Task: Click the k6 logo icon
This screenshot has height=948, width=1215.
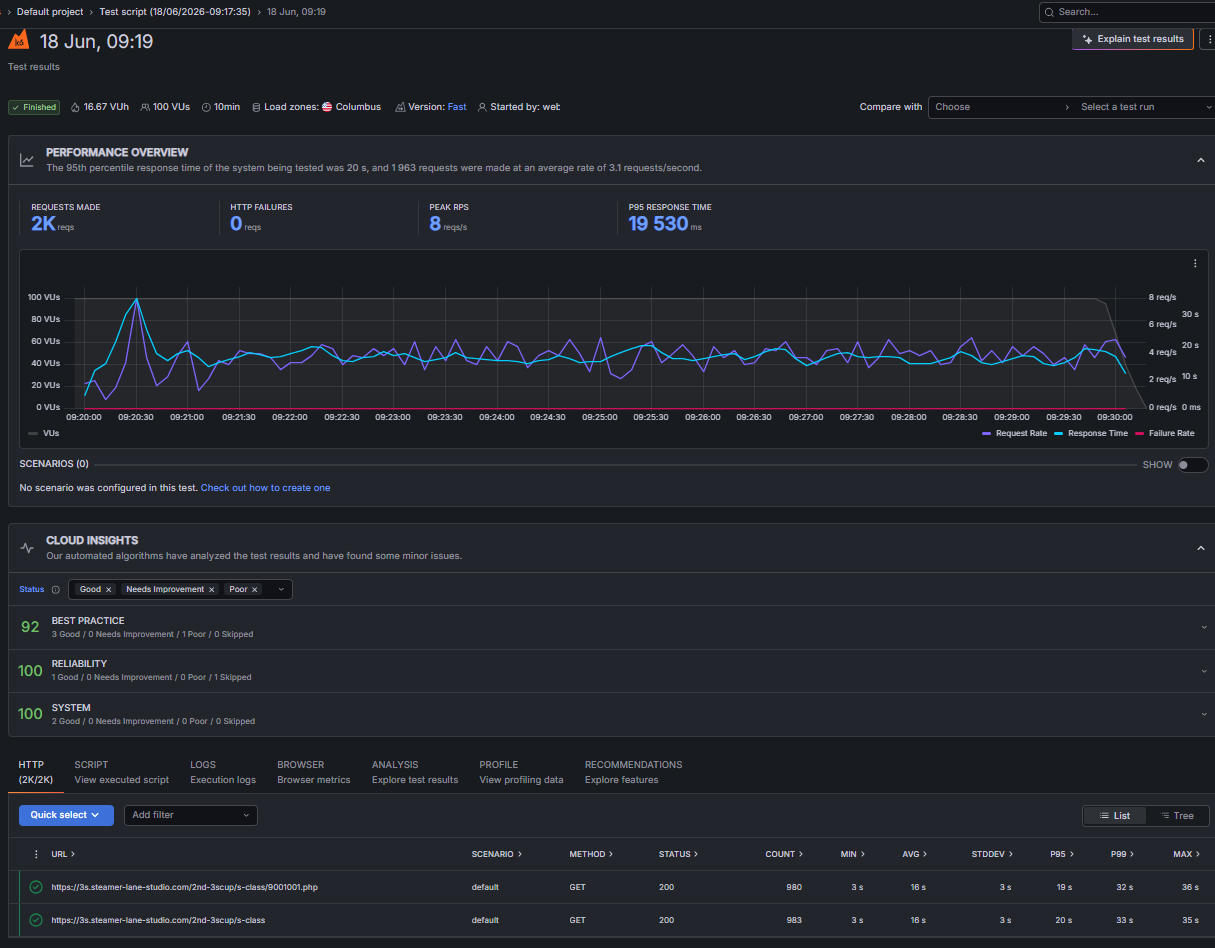Action: tap(19, 41)
